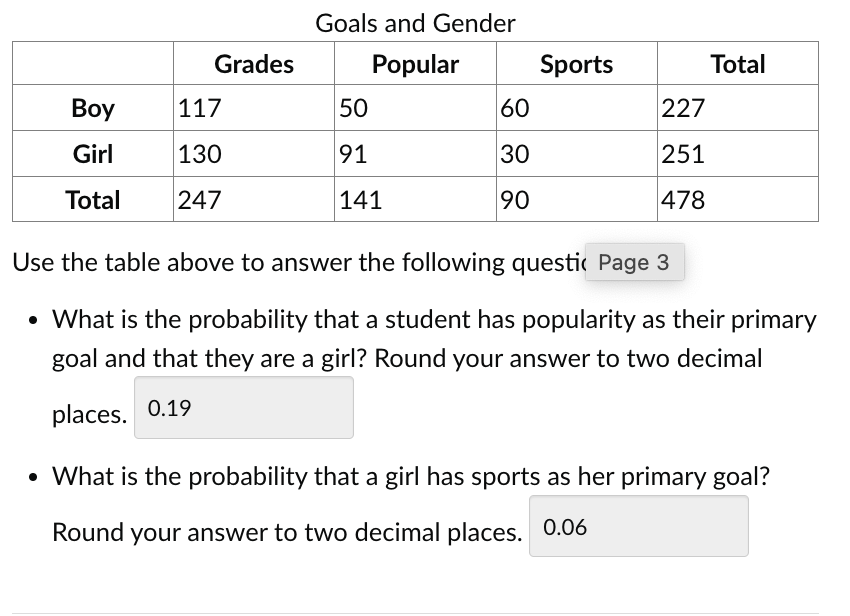The height and width of the screenshot is (616, 850).
Task: Click the Sports column header
Action: coord(575,63)
